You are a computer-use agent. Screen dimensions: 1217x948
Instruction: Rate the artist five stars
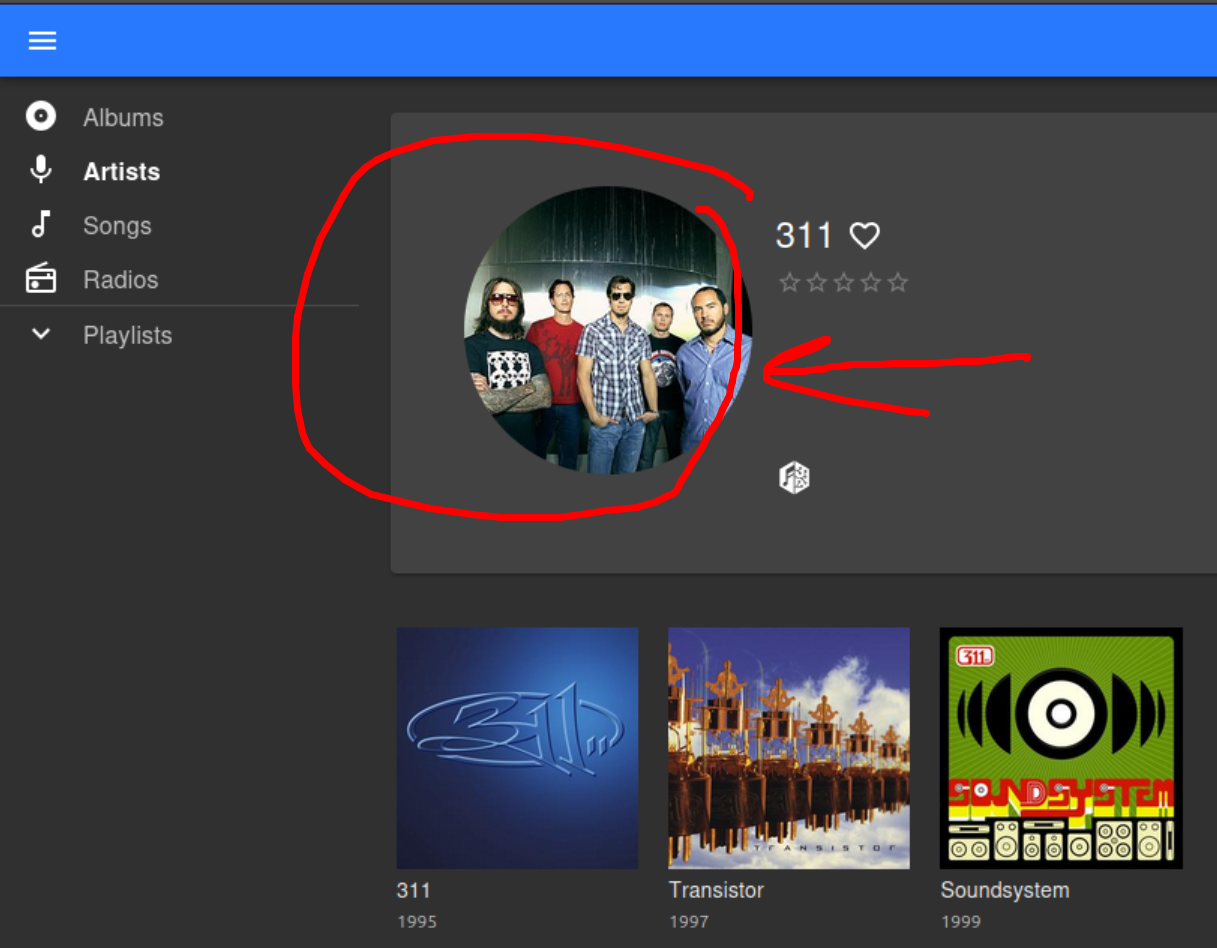(898, 283)
